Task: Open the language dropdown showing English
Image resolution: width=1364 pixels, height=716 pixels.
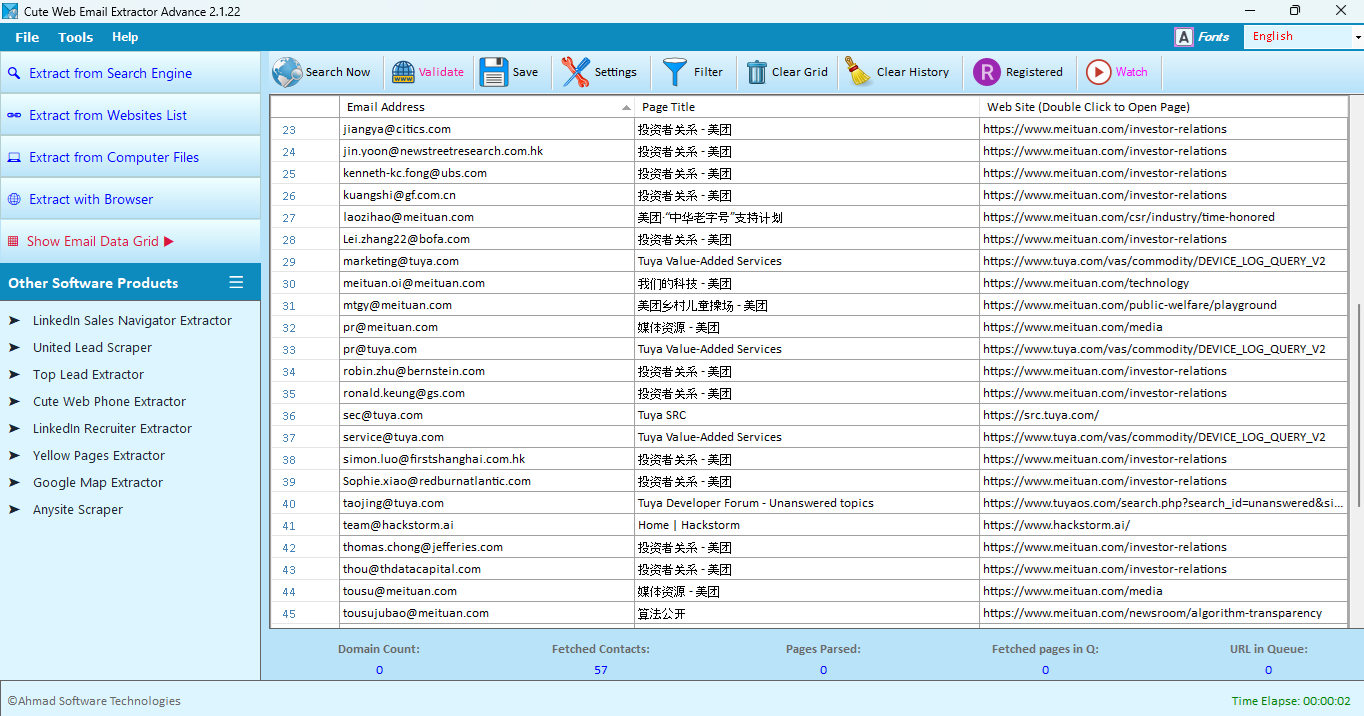Action: pyautogui.click(x=1303, y=37)
